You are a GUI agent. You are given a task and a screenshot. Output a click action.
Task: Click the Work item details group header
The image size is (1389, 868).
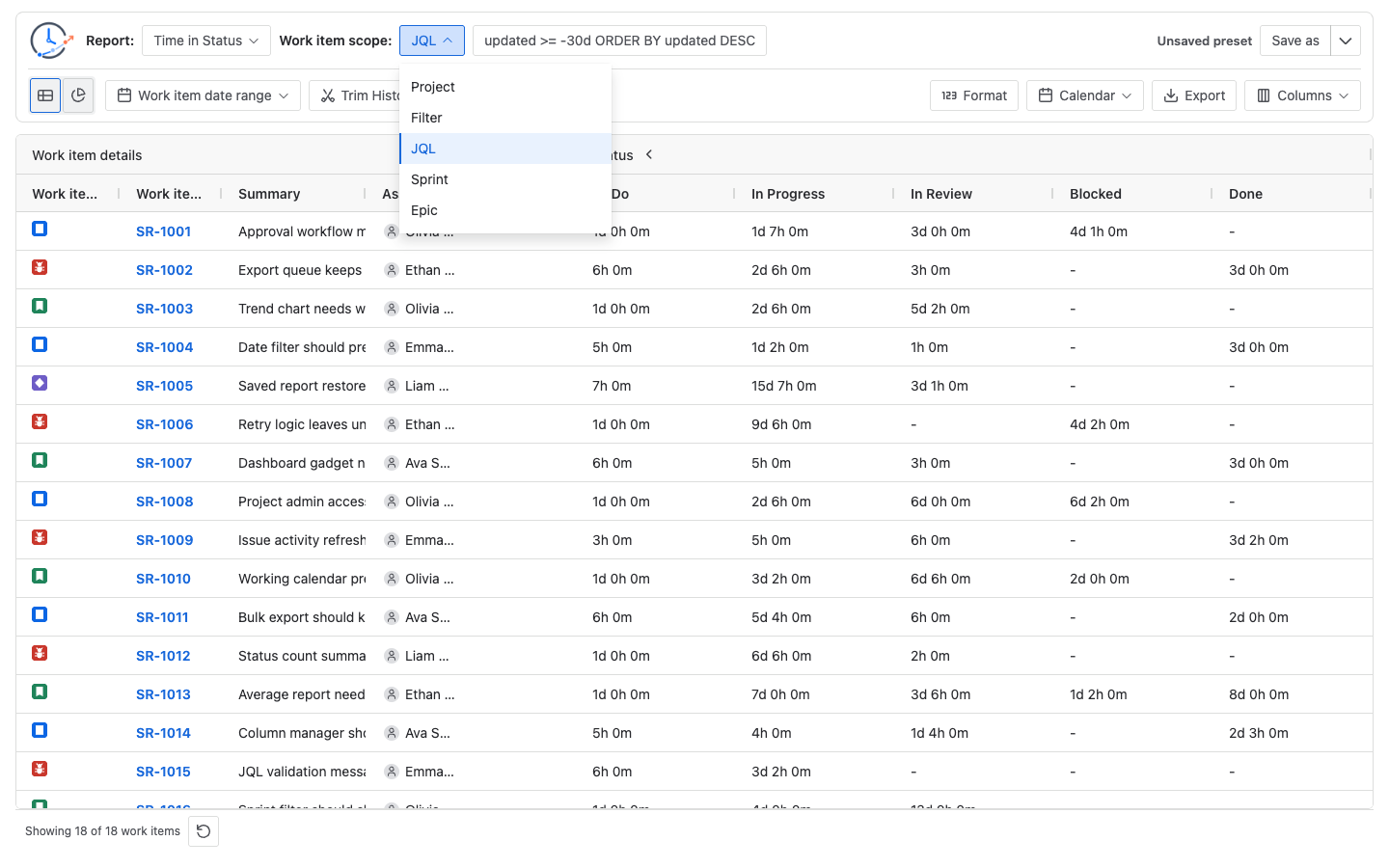tap(87, 155)
